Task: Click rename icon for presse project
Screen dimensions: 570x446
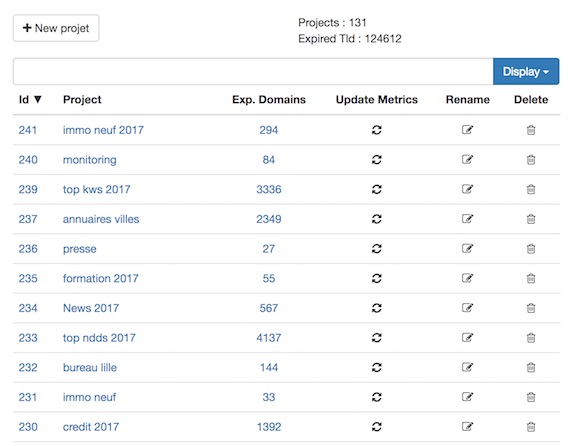Action: 467,248
